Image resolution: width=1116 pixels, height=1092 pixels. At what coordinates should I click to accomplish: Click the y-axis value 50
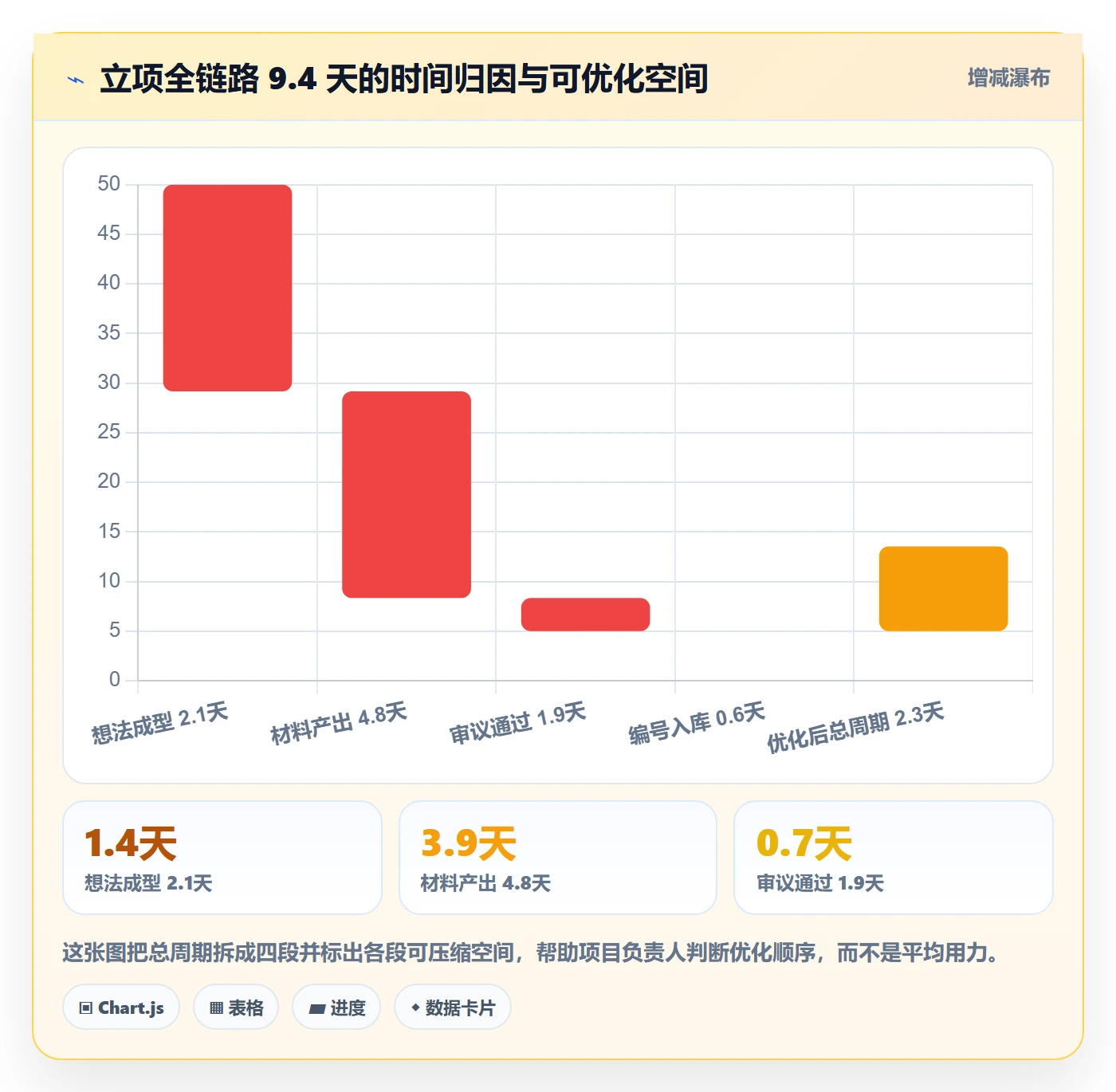(109, 184)
